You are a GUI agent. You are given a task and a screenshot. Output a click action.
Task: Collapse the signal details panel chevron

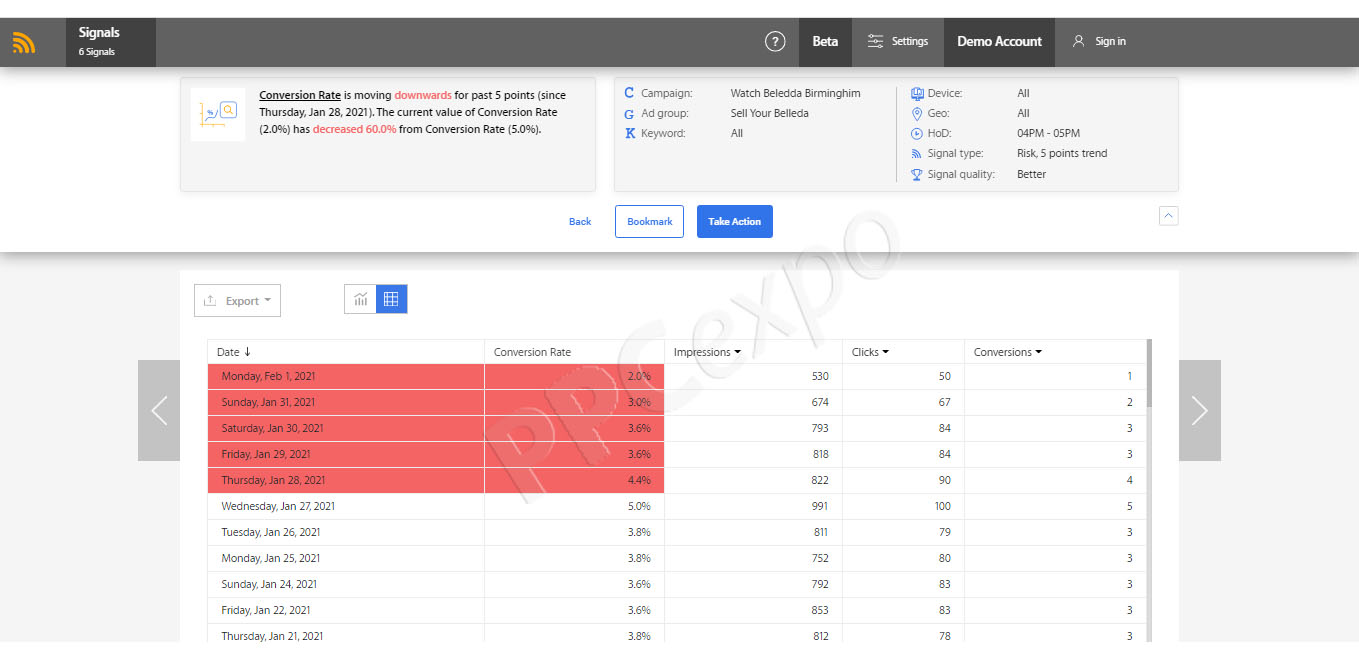1168,215
